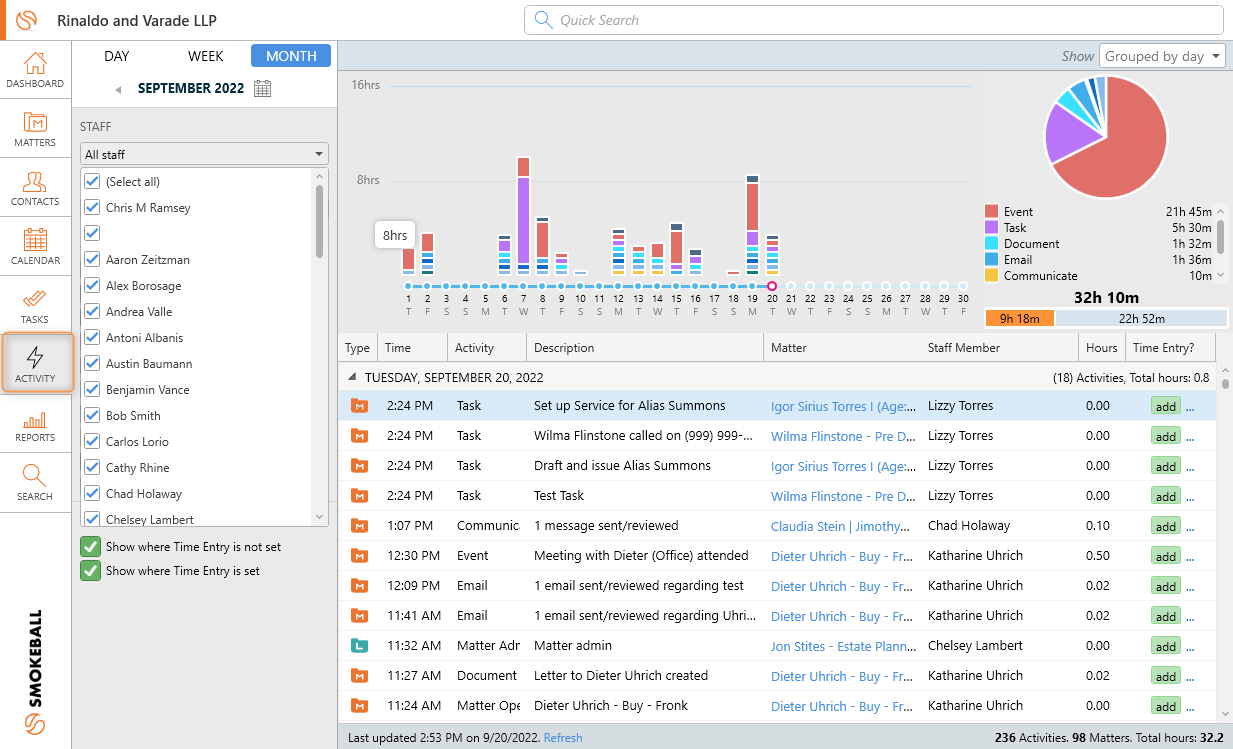Go to Matters in the sidebar
This screenshot has height=749, width=1233.
tap(35, 128)
